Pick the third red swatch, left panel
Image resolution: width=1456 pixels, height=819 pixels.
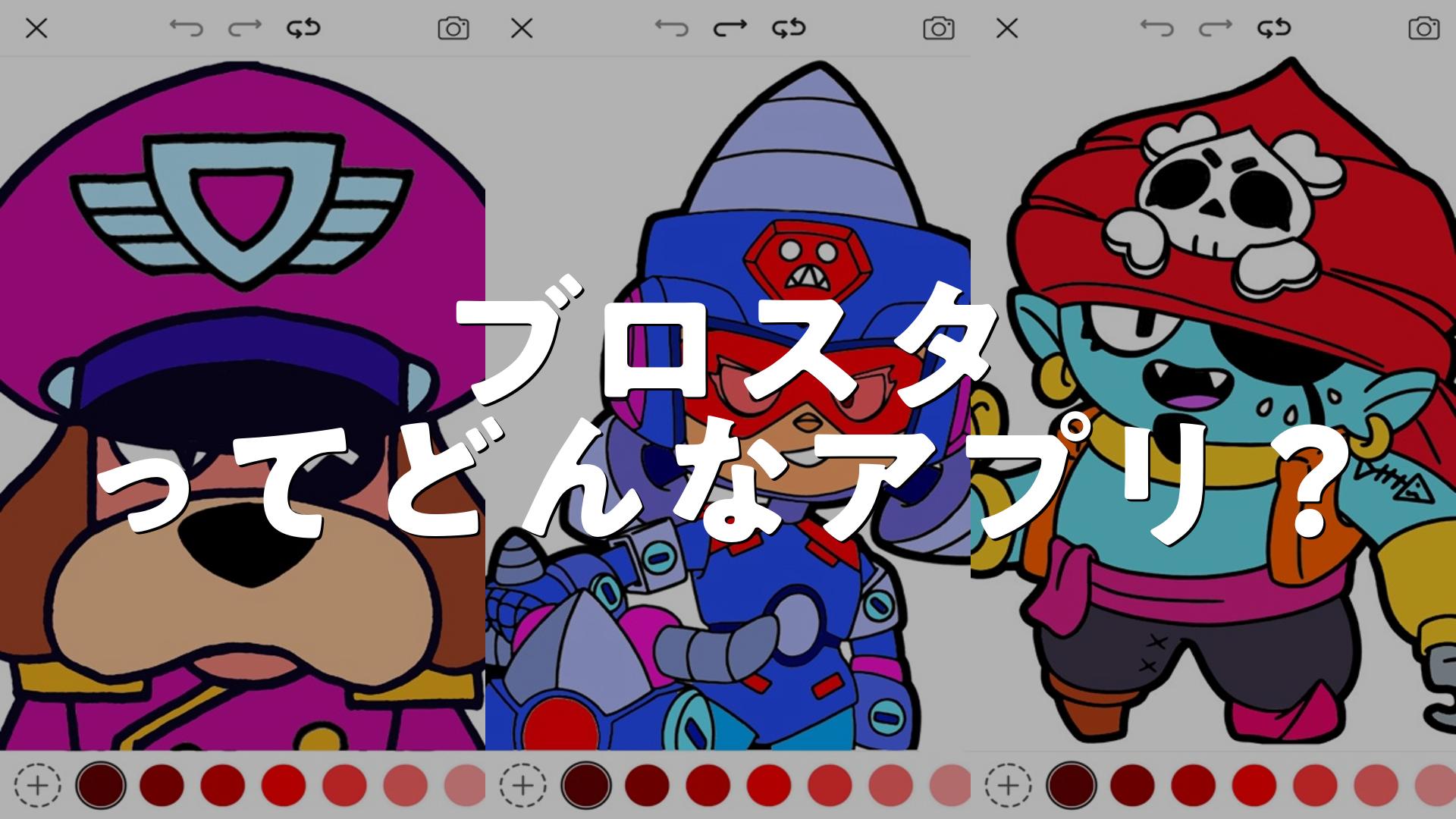click(223, 785)
